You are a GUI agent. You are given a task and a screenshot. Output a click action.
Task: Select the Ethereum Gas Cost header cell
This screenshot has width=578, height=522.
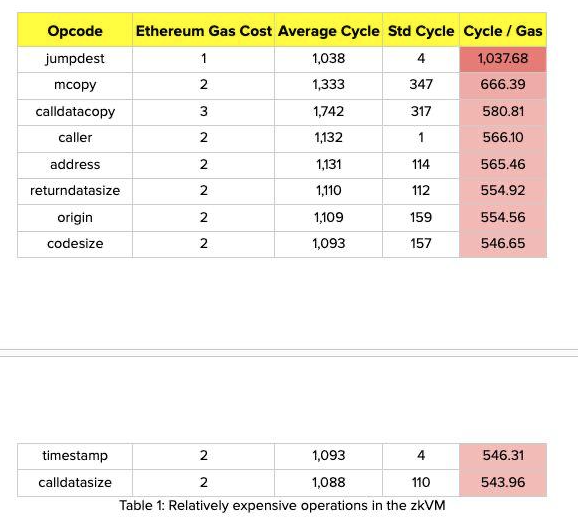(x=203, y=30)
